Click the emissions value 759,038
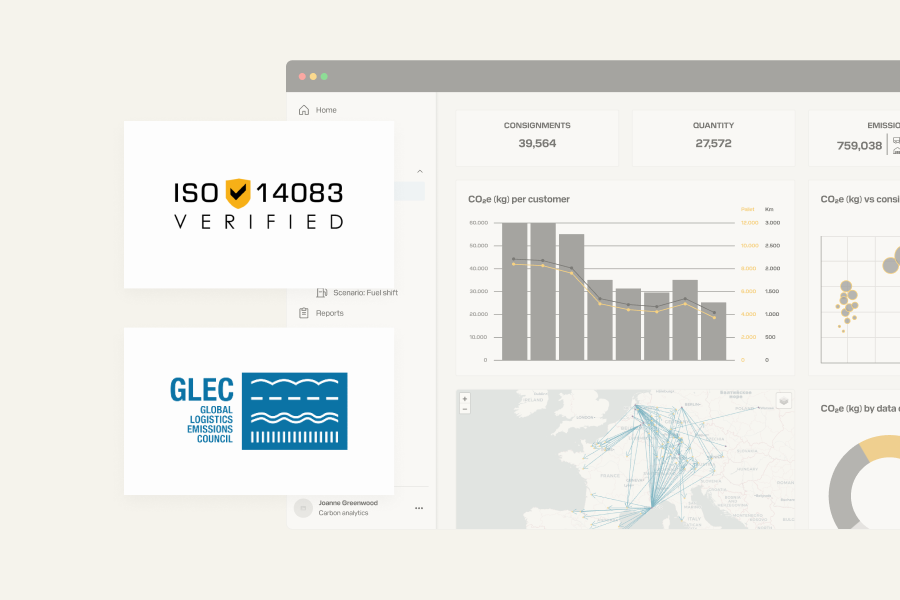The width and height of the screenshot is (900, 600). 859,146
